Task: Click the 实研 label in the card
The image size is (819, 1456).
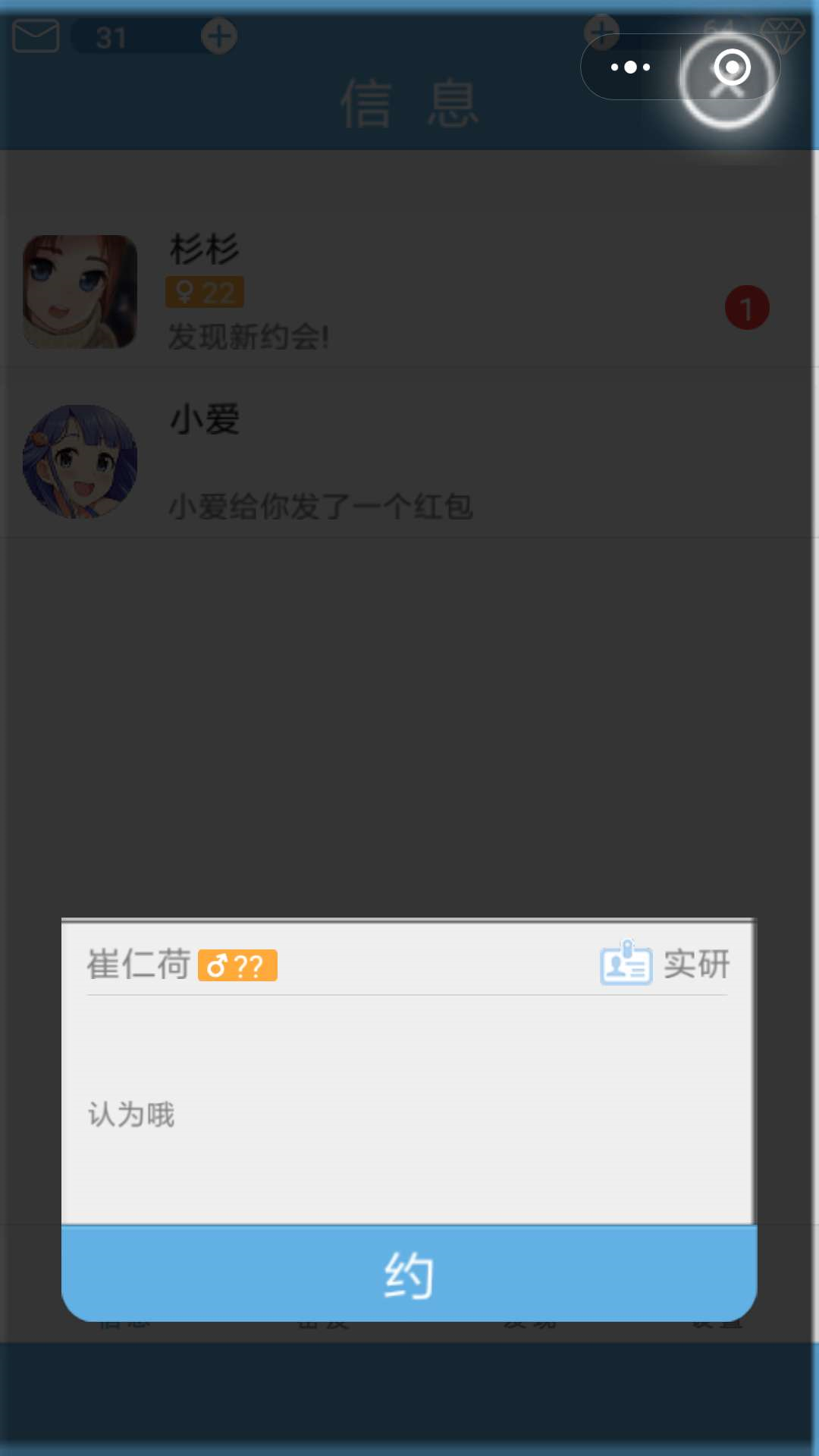Action: 696,964
